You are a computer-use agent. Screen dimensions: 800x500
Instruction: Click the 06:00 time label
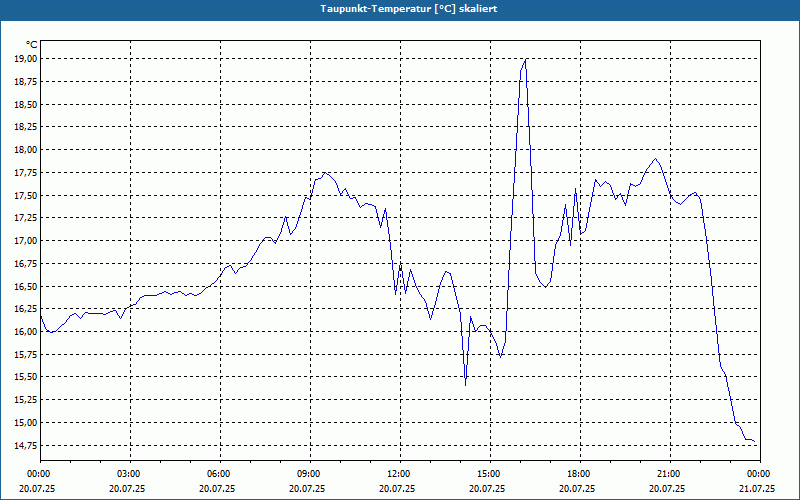(220, 473)
